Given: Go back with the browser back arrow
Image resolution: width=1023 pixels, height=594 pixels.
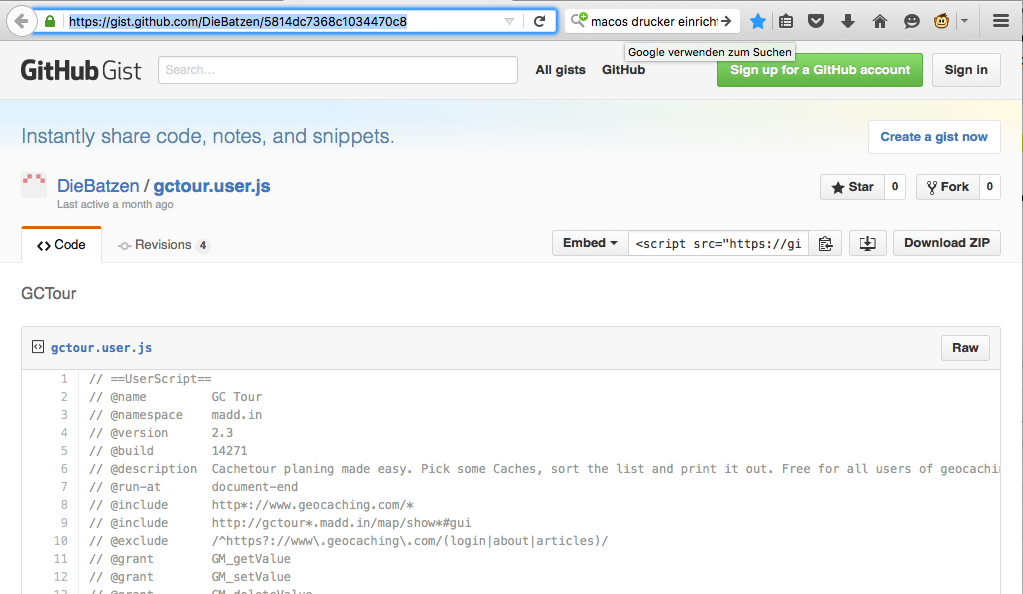Looking at the screenshot, I should click(21, 21).
